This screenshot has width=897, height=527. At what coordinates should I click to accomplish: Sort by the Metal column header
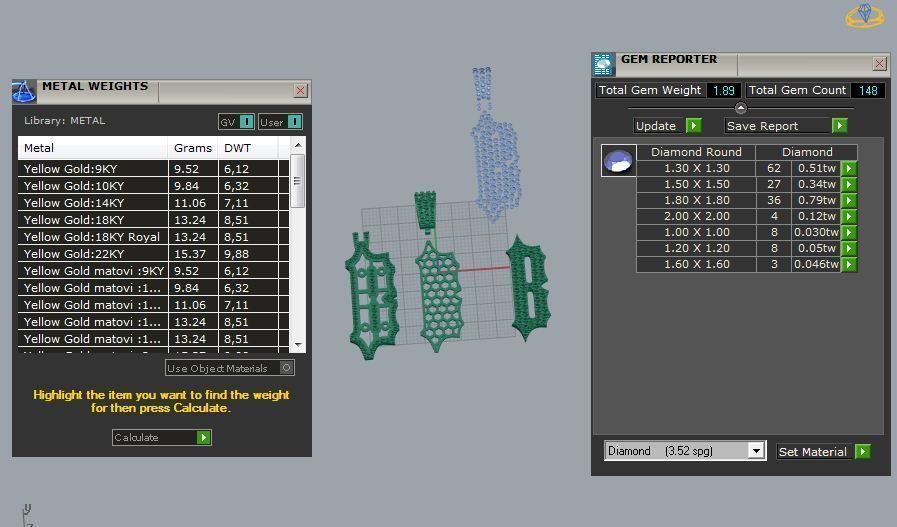click(x=93, y=148)
